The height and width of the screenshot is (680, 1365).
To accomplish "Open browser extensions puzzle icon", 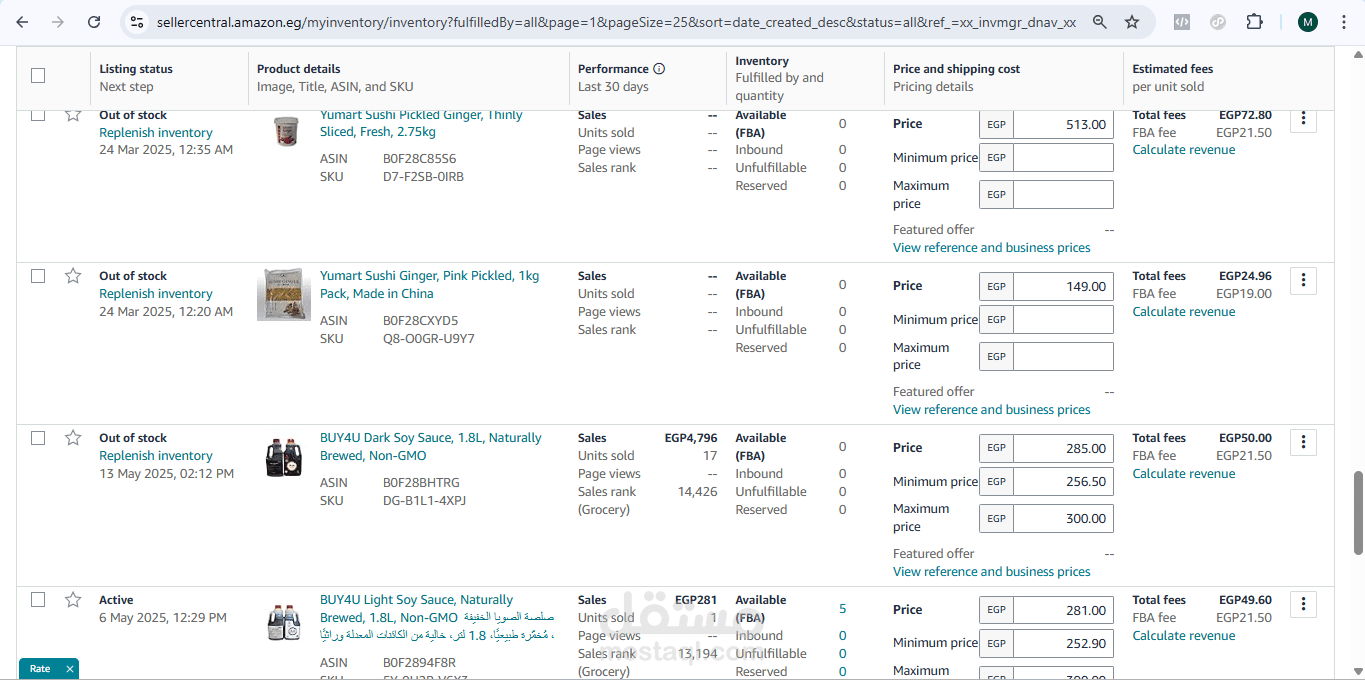I will pyautogui.click(x=1254, y=22).
